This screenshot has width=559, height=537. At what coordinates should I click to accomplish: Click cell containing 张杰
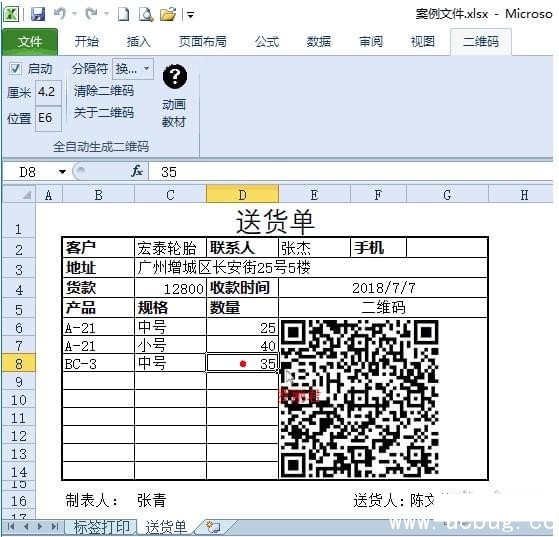tap(314, 248)
